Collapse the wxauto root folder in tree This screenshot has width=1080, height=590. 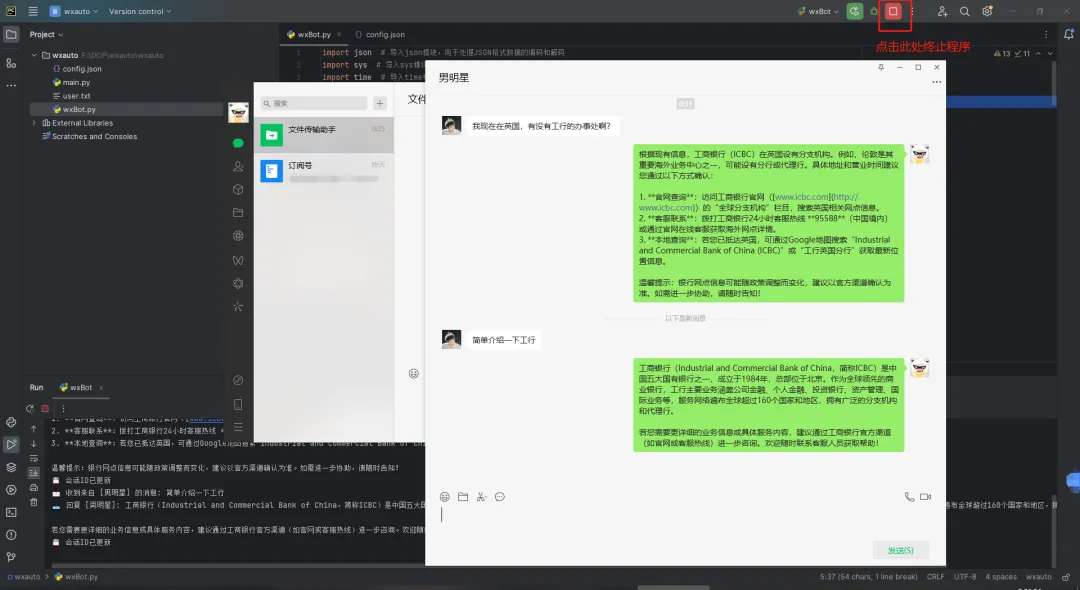coord(34,55)
